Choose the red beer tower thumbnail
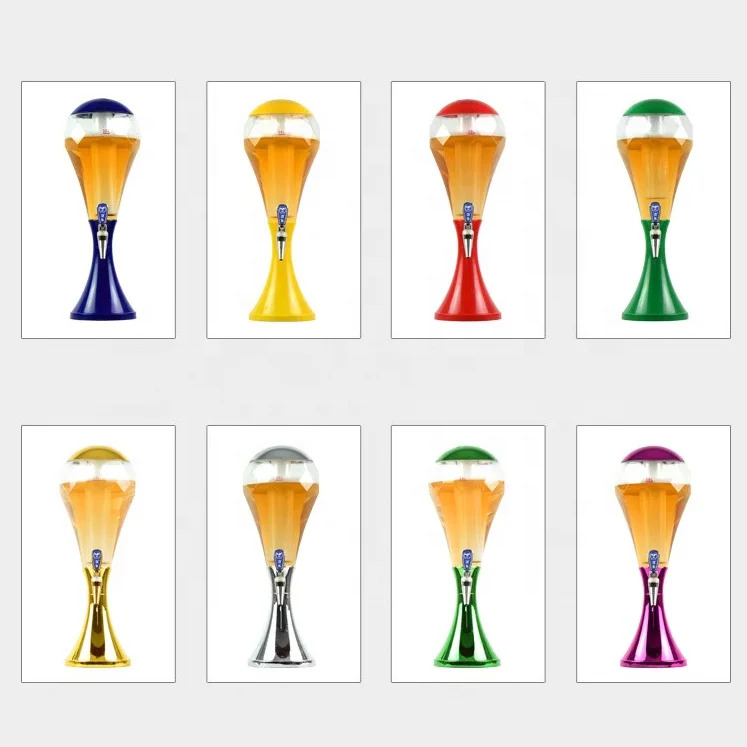Screen dimensions: 747x747 [468, 210]
